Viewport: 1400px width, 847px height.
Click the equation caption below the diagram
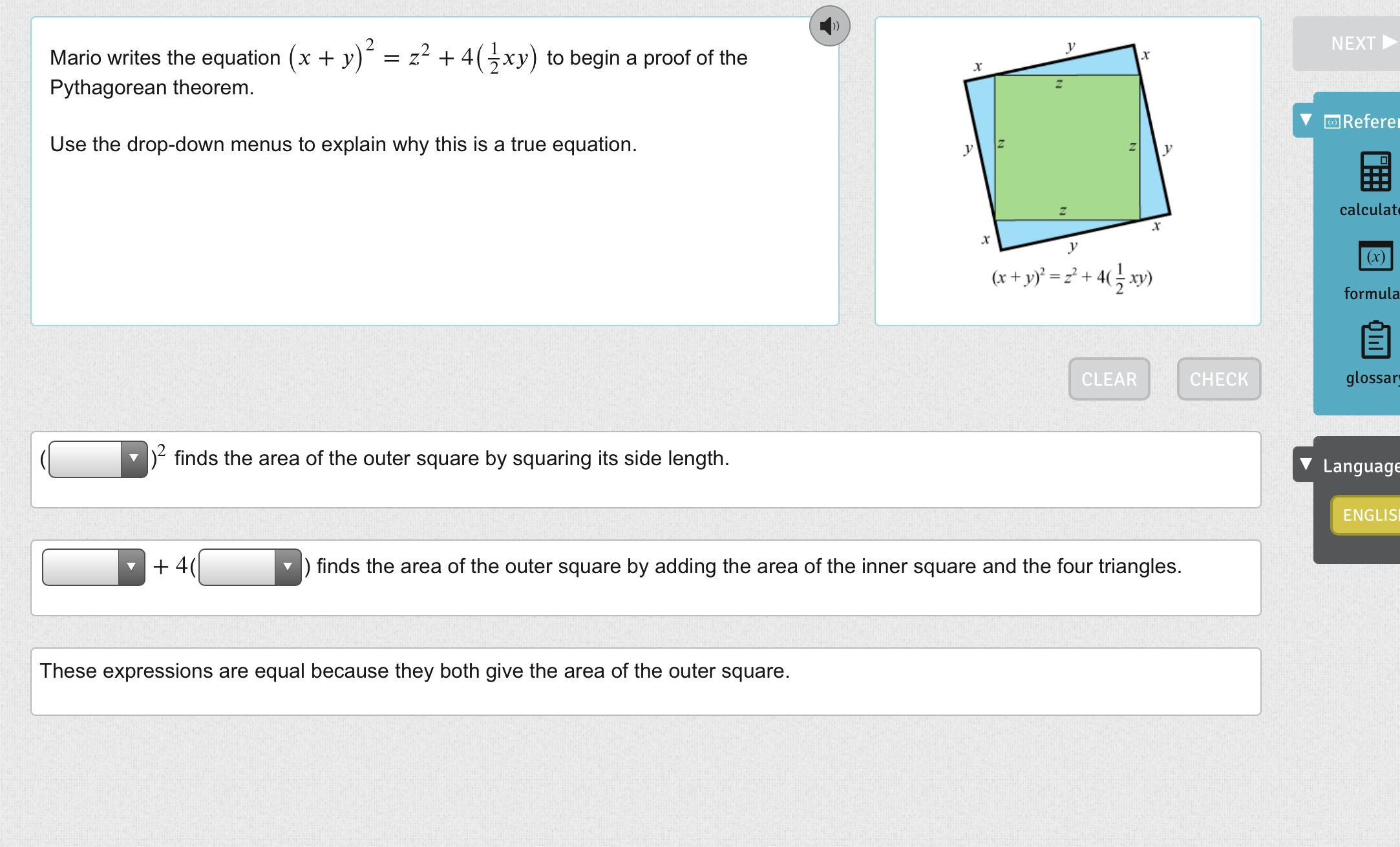[1072, 278]
